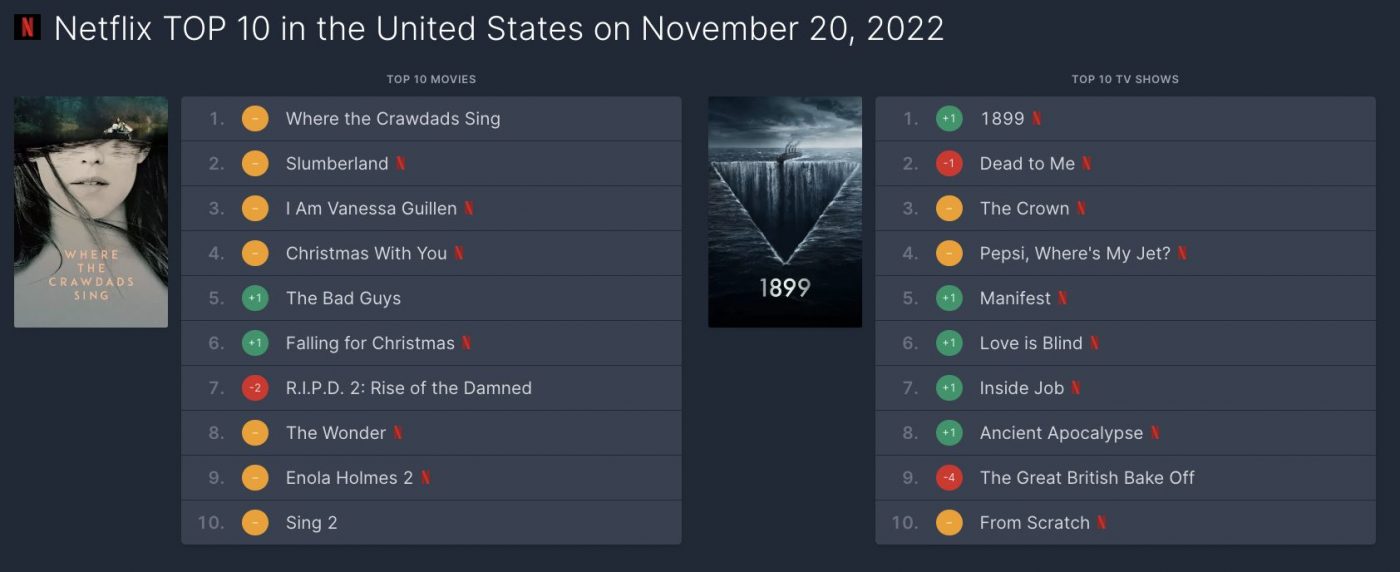This screenshot has height=572, width=1400.
Task: Open the I Am Vanessa Guillen row
Action: point(431,209)
